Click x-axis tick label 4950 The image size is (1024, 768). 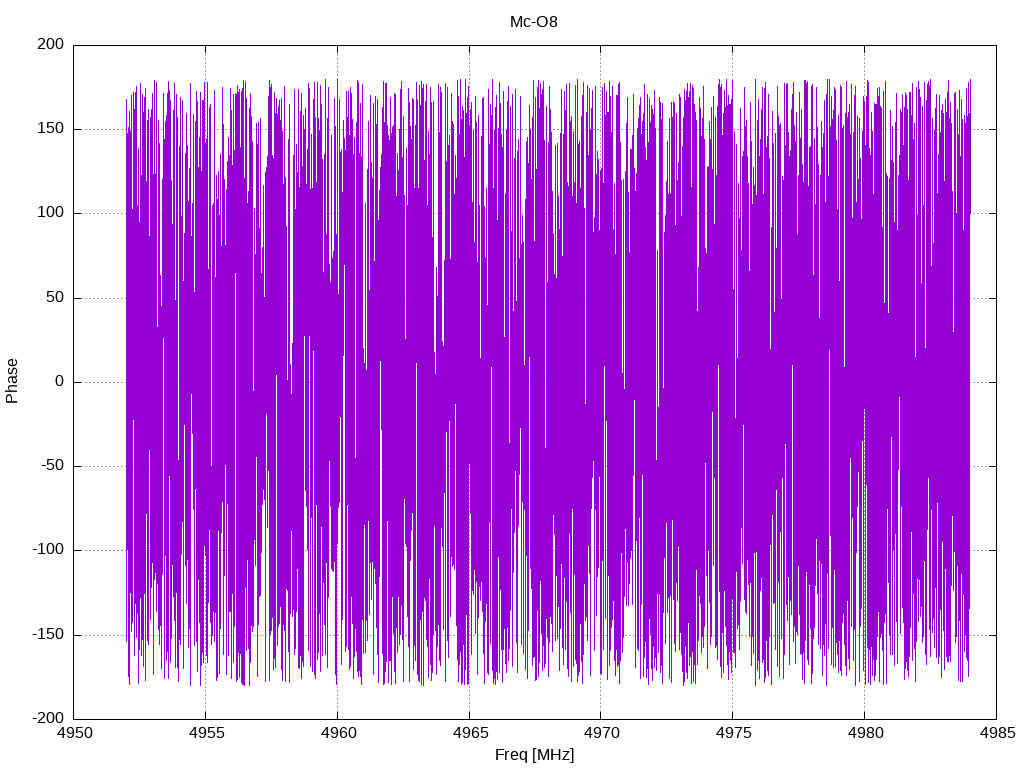tap(74, 733)
